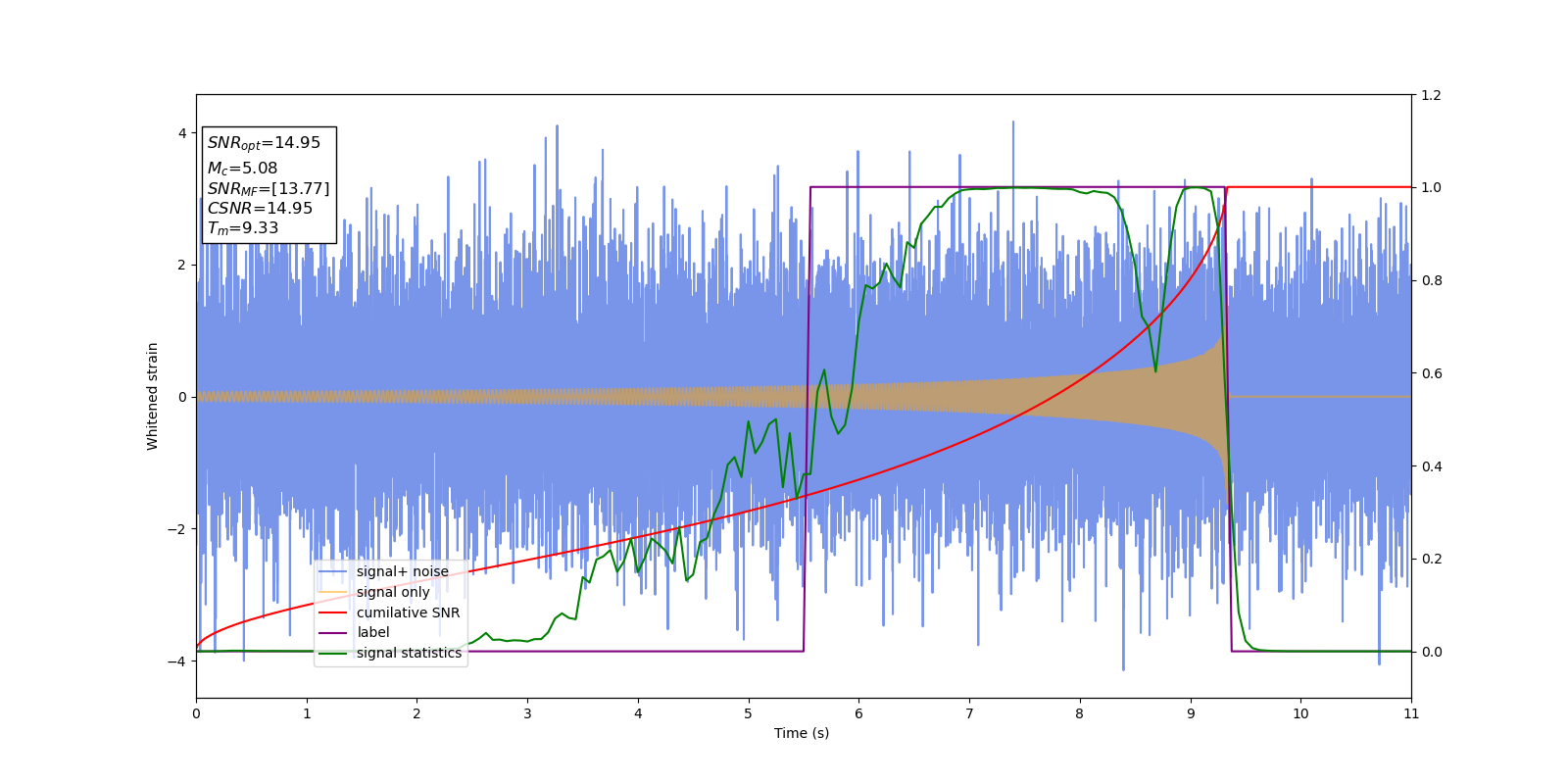Screen dimensions: 1568x784
Task: Click x-axis tick label 10
Action: (1300, 713)
